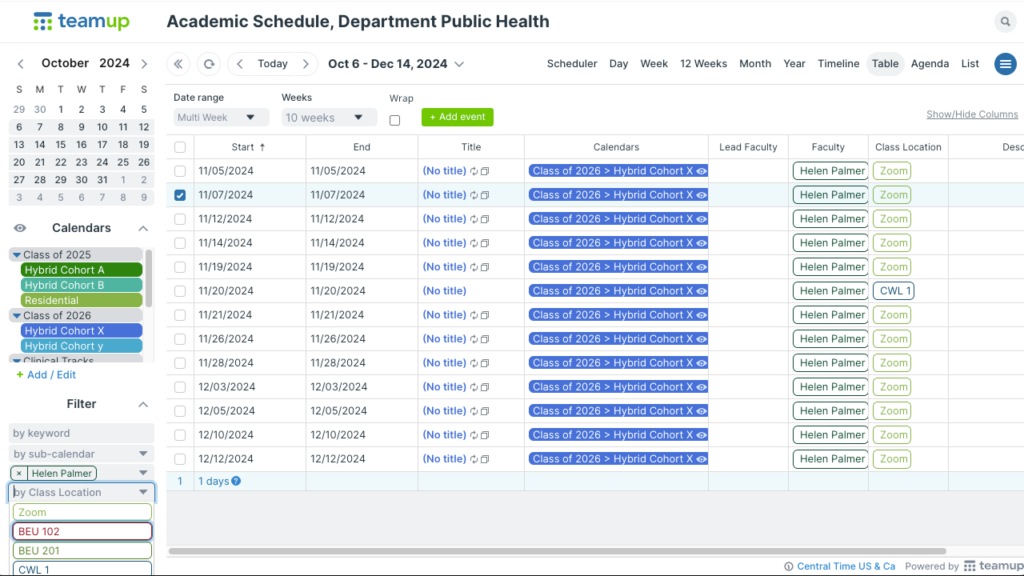Click the Add event button
1024x576 pixels.
point(457,117)
